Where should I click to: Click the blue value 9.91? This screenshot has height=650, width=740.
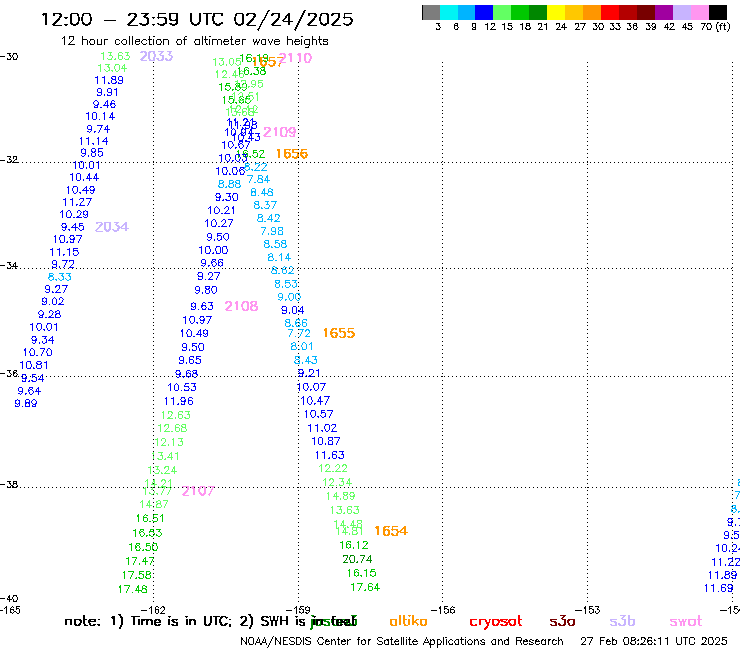tap(107, 93)
